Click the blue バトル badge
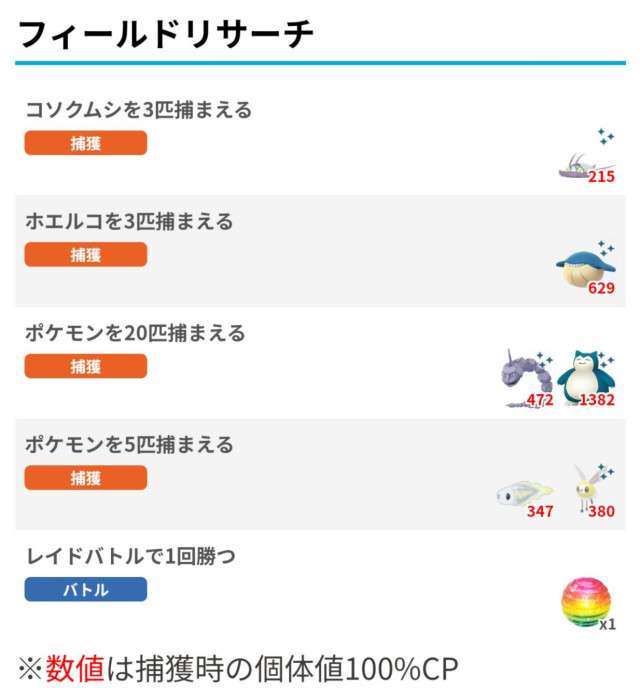640x688 pixels. pos(86,590)
